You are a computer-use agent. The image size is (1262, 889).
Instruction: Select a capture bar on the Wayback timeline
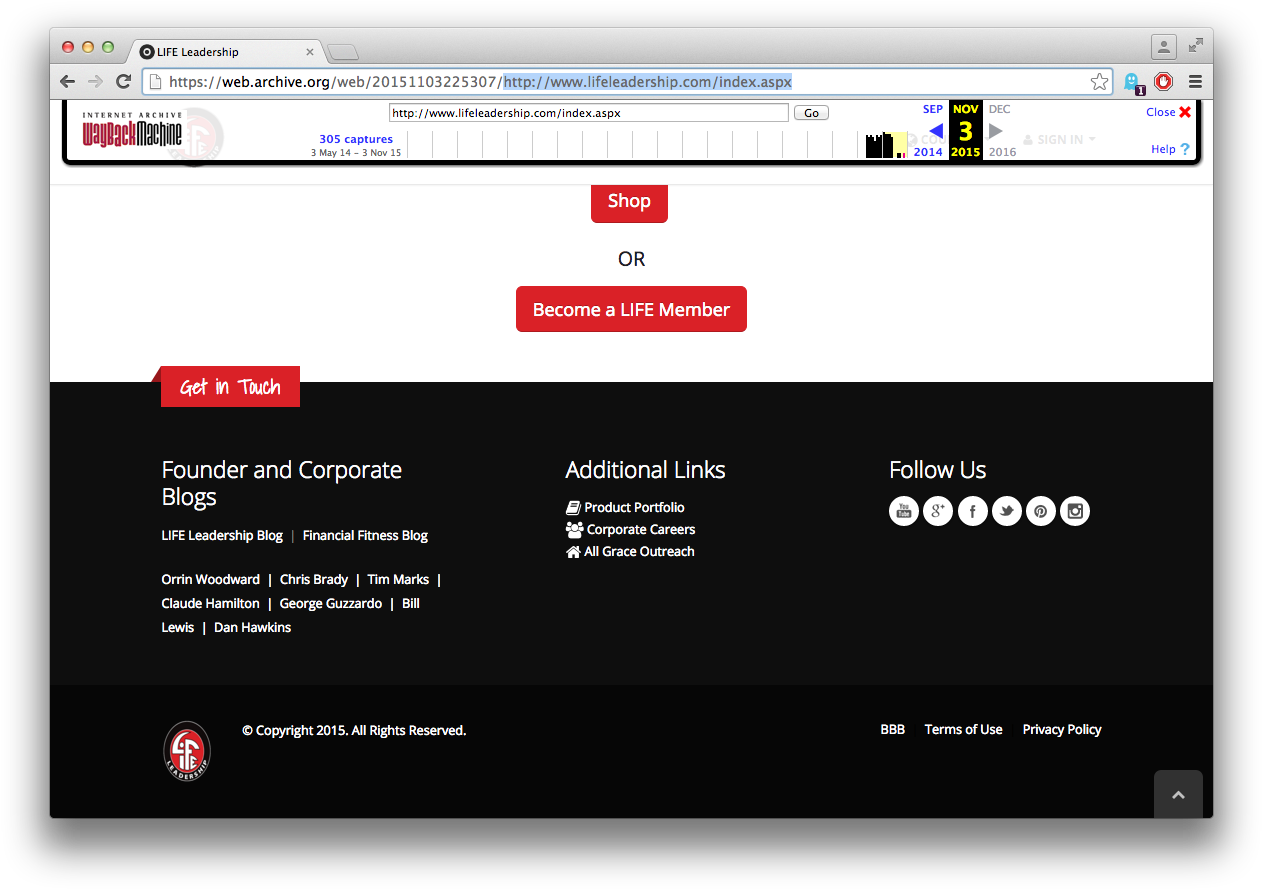(880, 145)
